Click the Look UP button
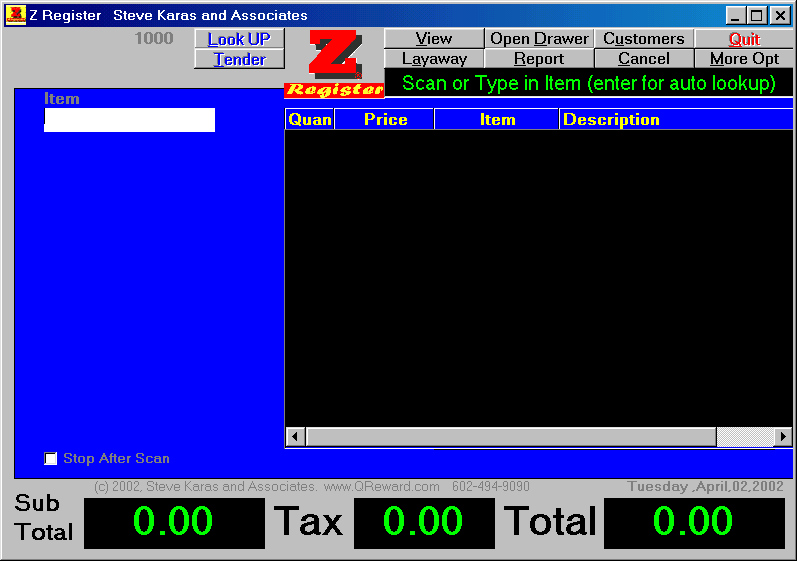797x561 pixels. [x=239, y=39]
